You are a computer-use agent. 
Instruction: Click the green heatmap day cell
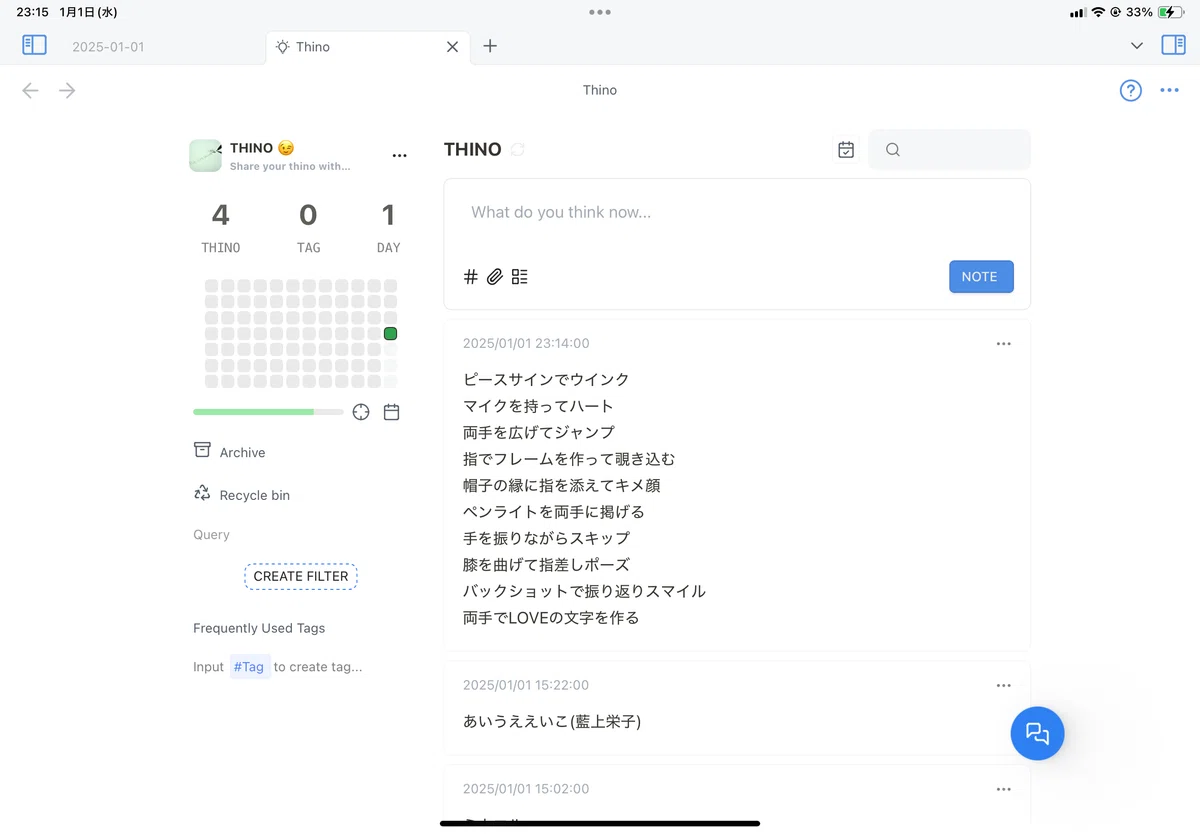(391, 334)
